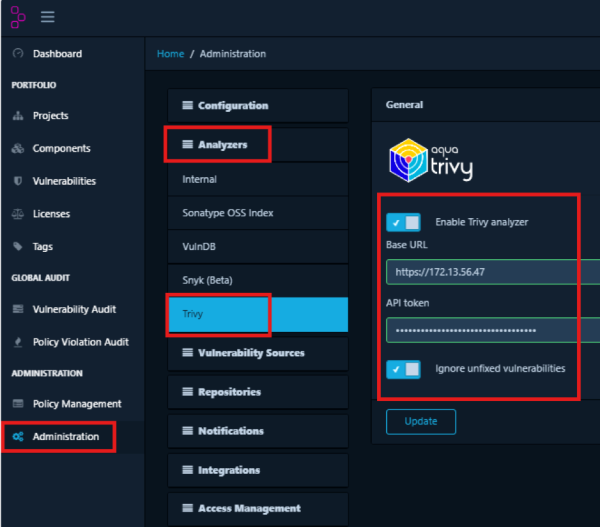Click the Base URL input field
The height and width of the screenshot is (527, 600).
492,272
